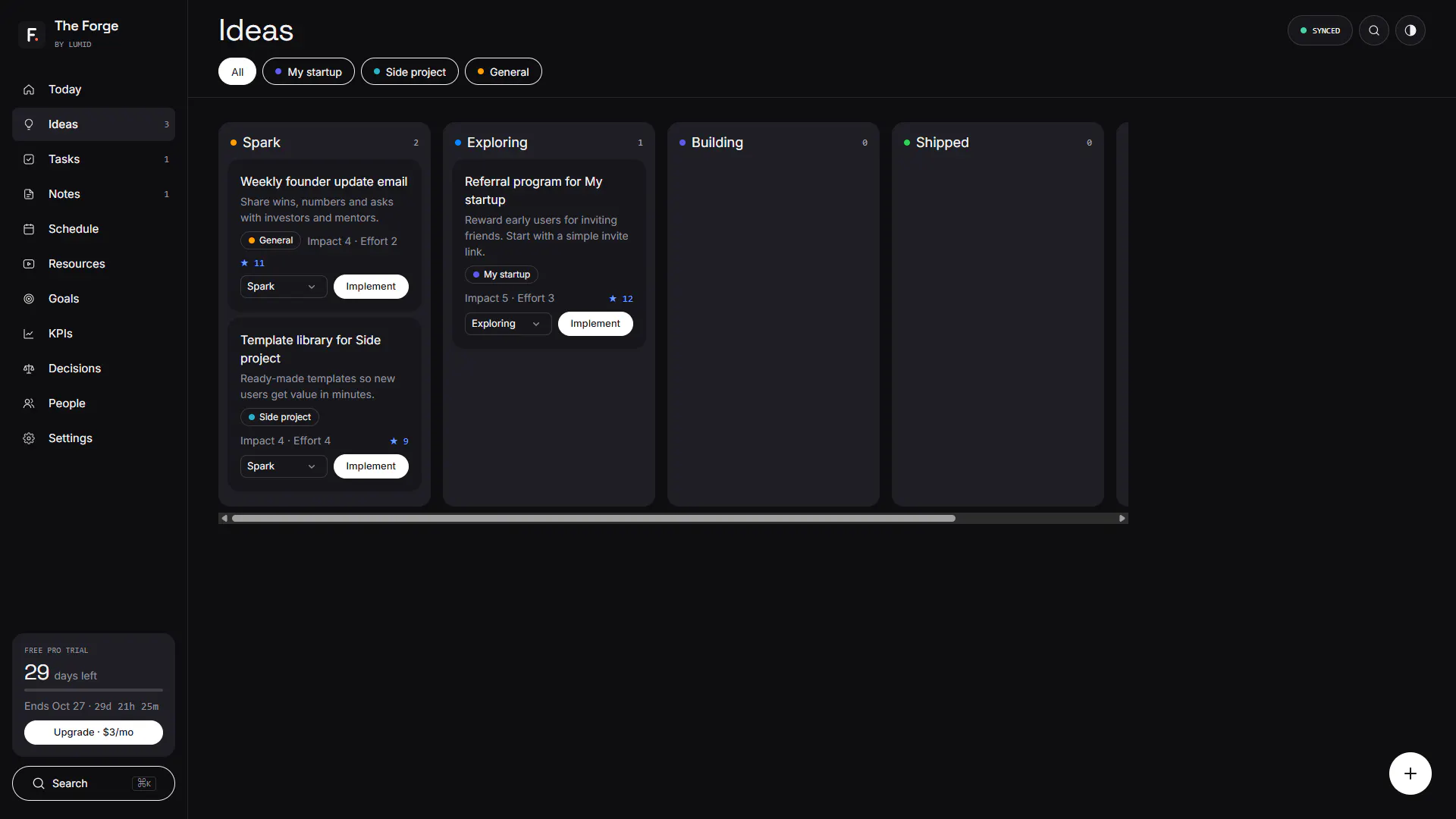Click the Shipped column header
1456x819 pixels.
pos(997,143)
